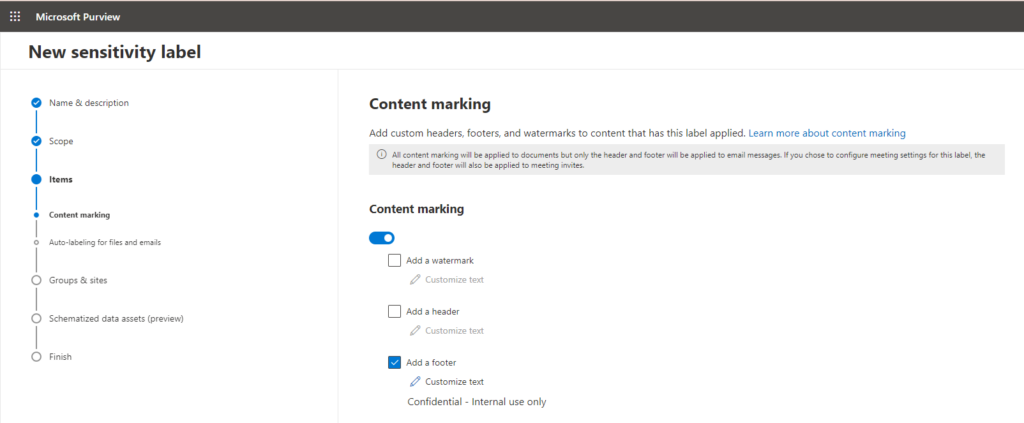
Task: Click the Microsoft Purview header title
Action: click(x=78, y=17)
